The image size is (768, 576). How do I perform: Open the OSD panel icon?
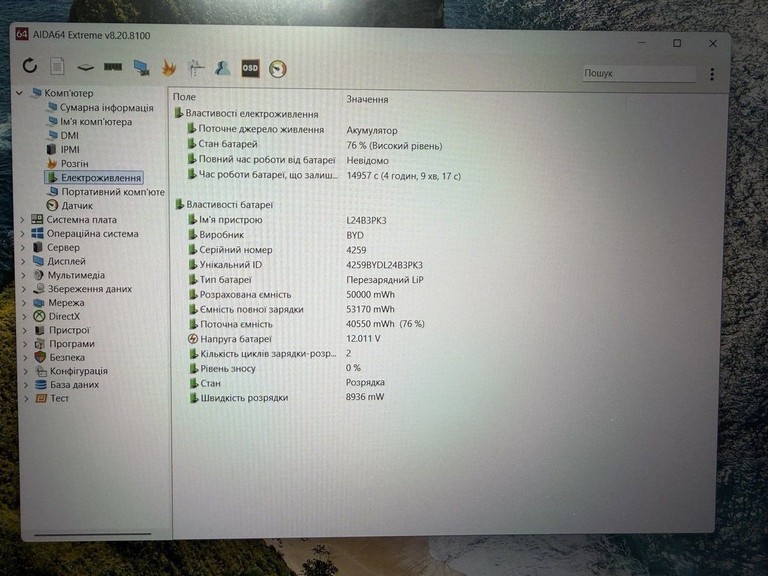pos(250,68)
